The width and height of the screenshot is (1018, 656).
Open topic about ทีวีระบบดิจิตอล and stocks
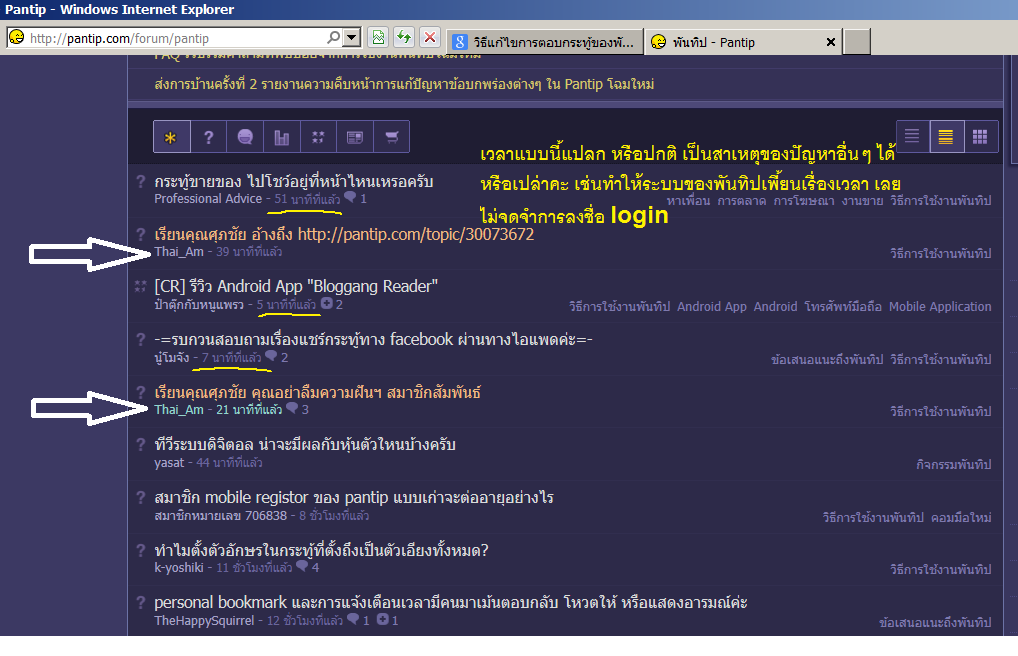(x=305, y=445)
